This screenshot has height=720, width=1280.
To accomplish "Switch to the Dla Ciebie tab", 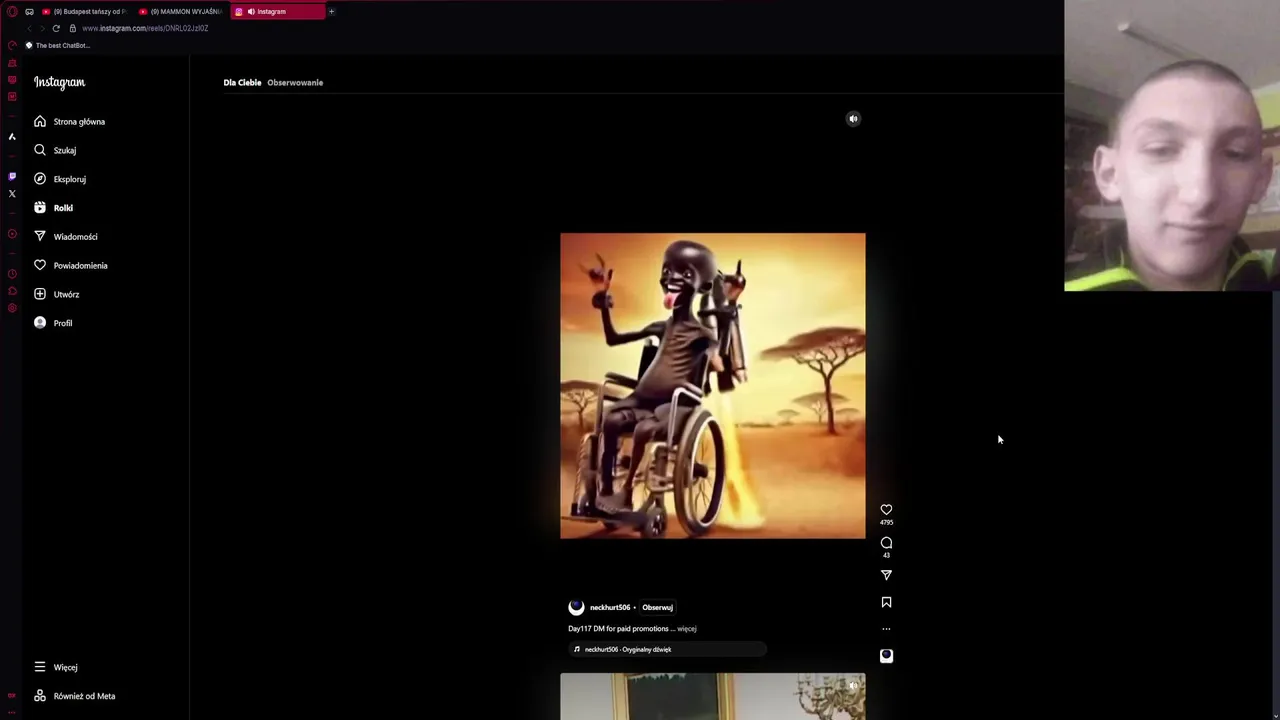I will click(x=242, y=82).
